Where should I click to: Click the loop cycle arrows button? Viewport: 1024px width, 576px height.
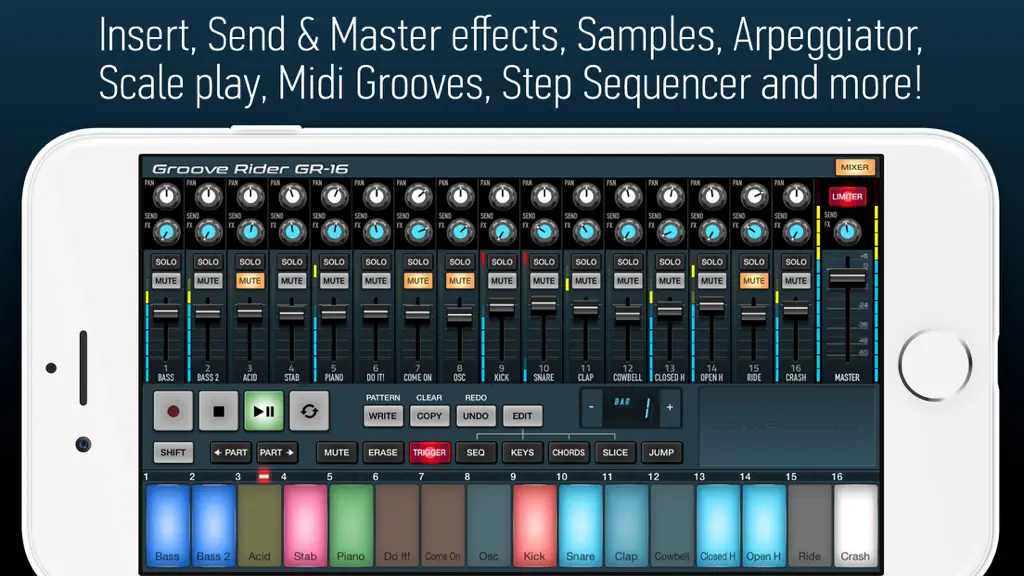[309, 411]
